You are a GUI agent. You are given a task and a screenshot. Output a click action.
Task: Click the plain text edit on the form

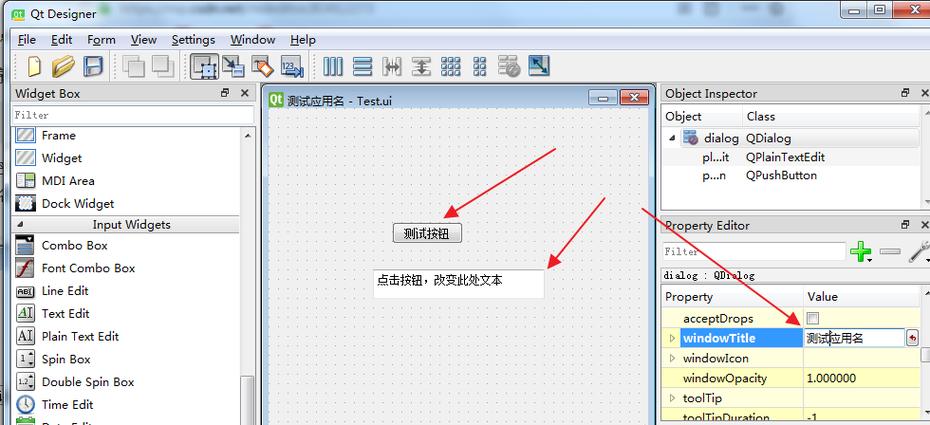(x=458, y=284)
